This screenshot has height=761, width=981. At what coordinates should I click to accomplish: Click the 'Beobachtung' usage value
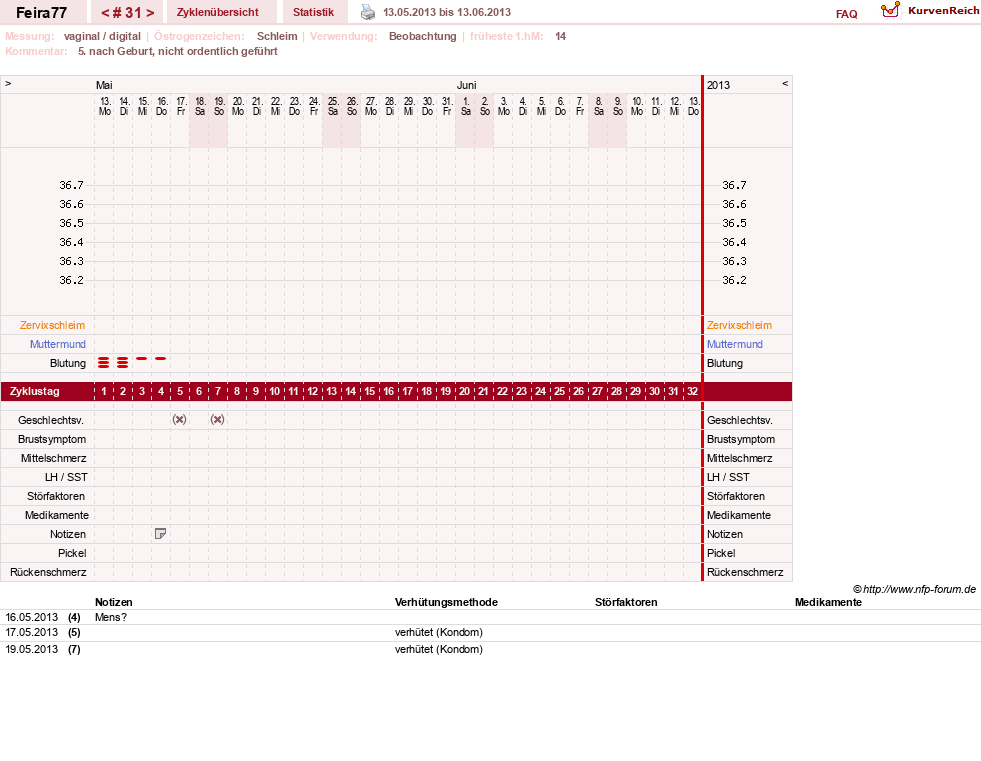[423, 36]
